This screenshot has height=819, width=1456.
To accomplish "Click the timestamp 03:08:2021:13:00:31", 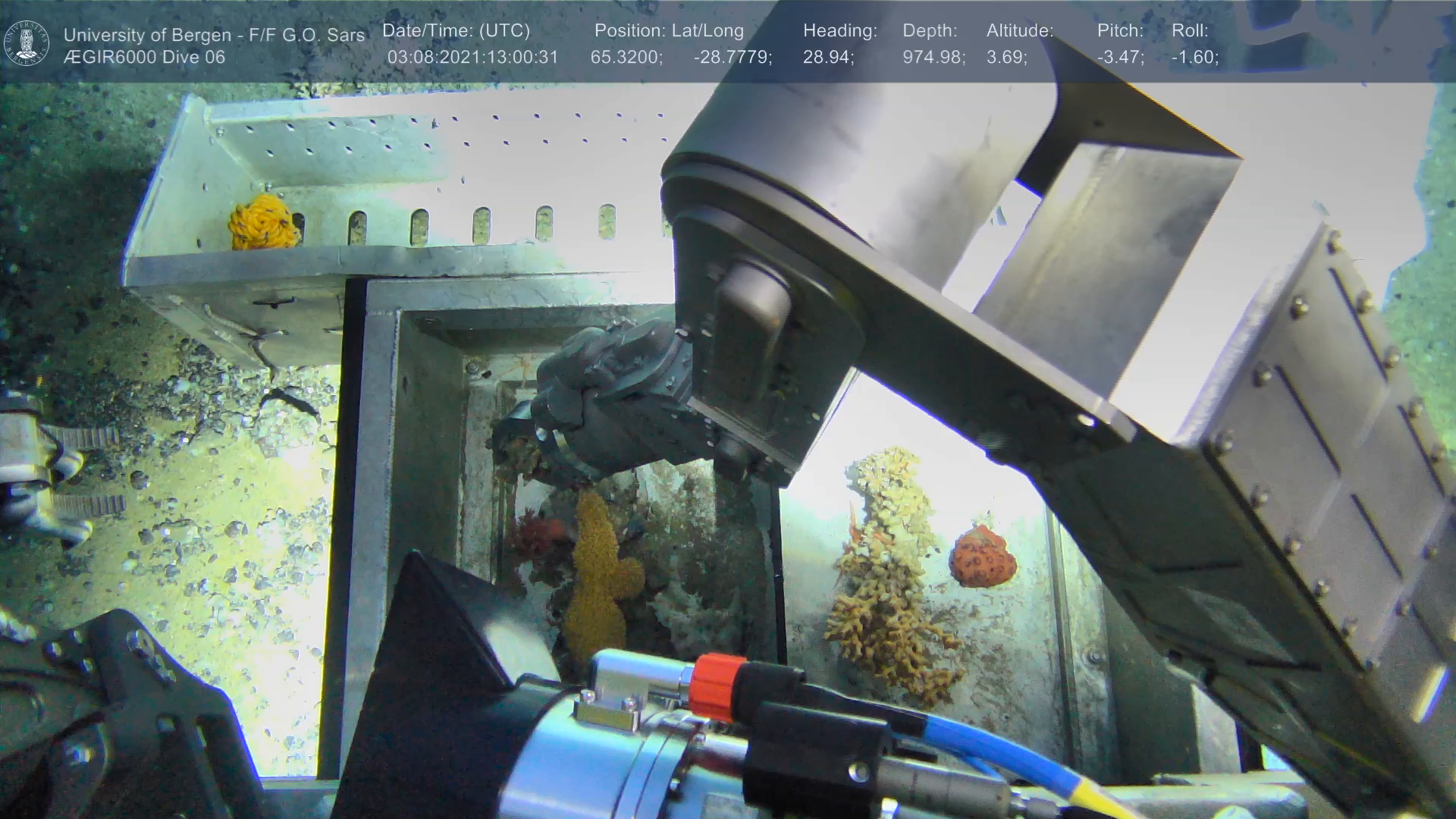I will click(x=472, y=57).
